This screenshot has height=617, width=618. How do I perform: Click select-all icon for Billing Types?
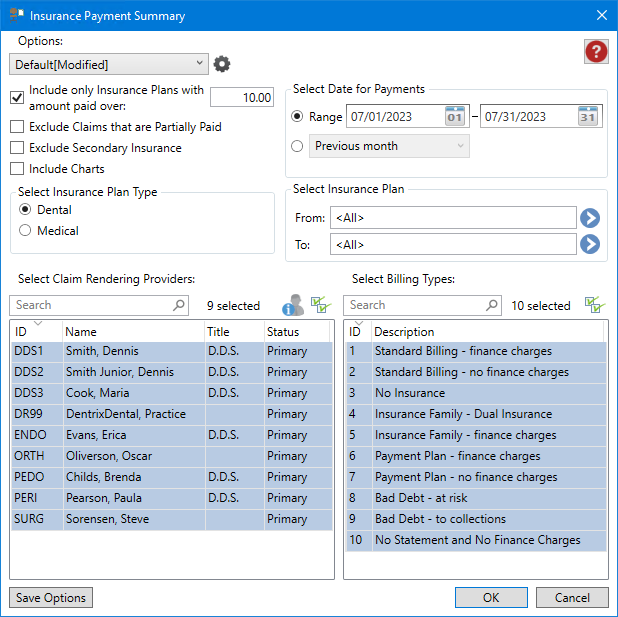(x=595, y=305)
